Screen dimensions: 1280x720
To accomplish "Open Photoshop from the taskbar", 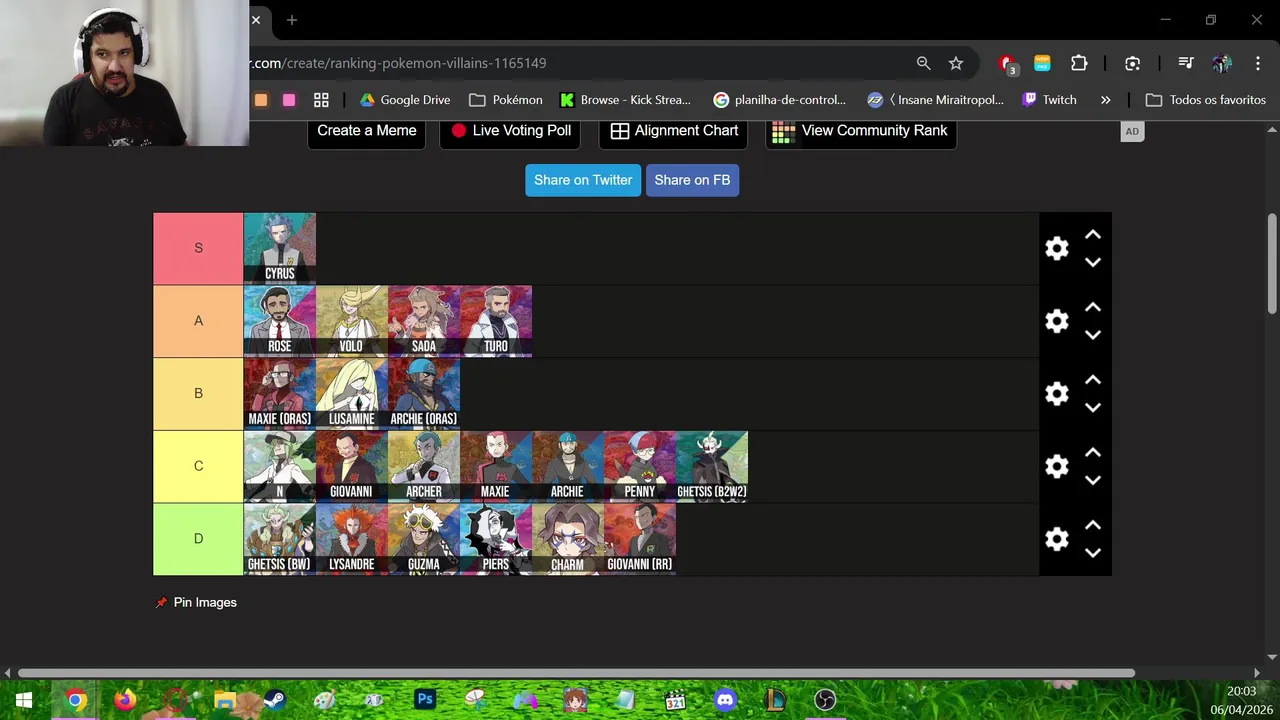I will pyautogui.click(x=425, y=700).
